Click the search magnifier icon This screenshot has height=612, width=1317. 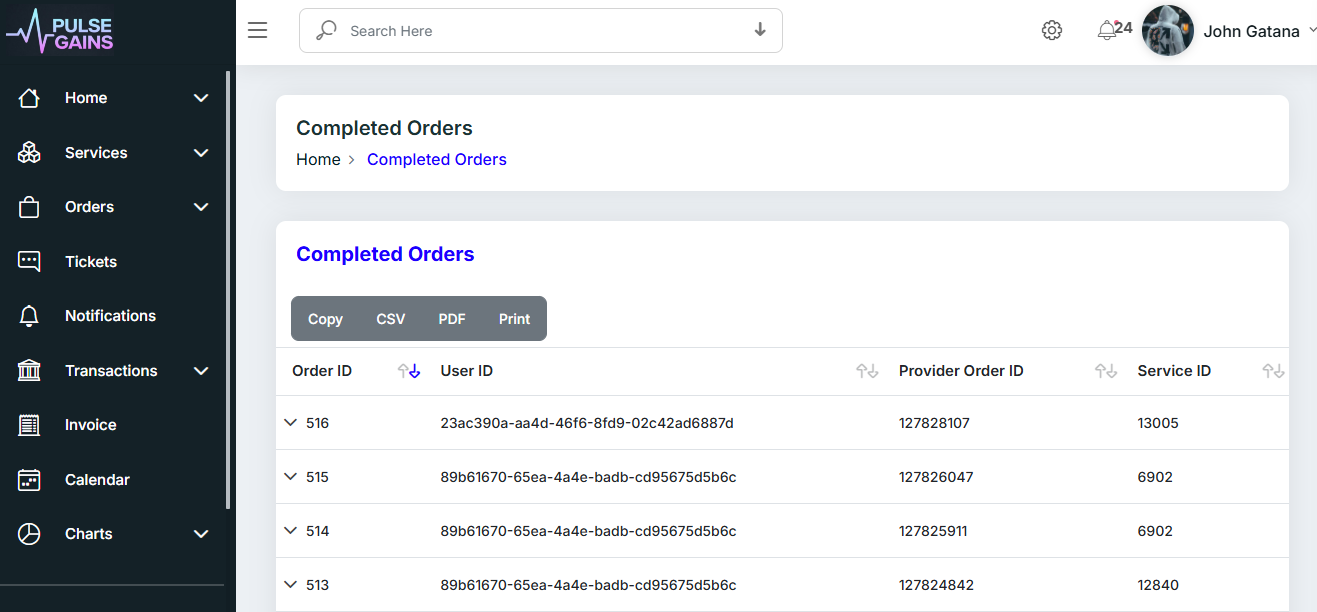(325, 30)
